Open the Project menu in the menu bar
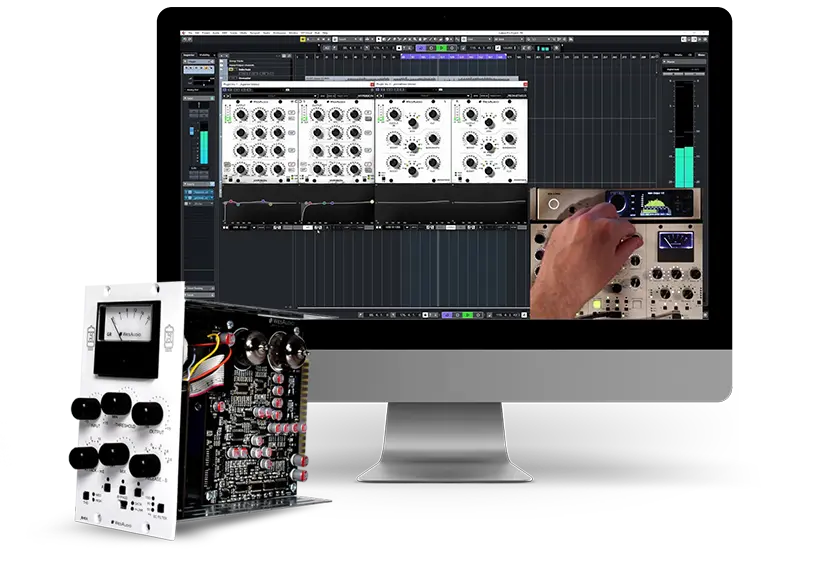834x561 pixels. (x=206, y=33)
